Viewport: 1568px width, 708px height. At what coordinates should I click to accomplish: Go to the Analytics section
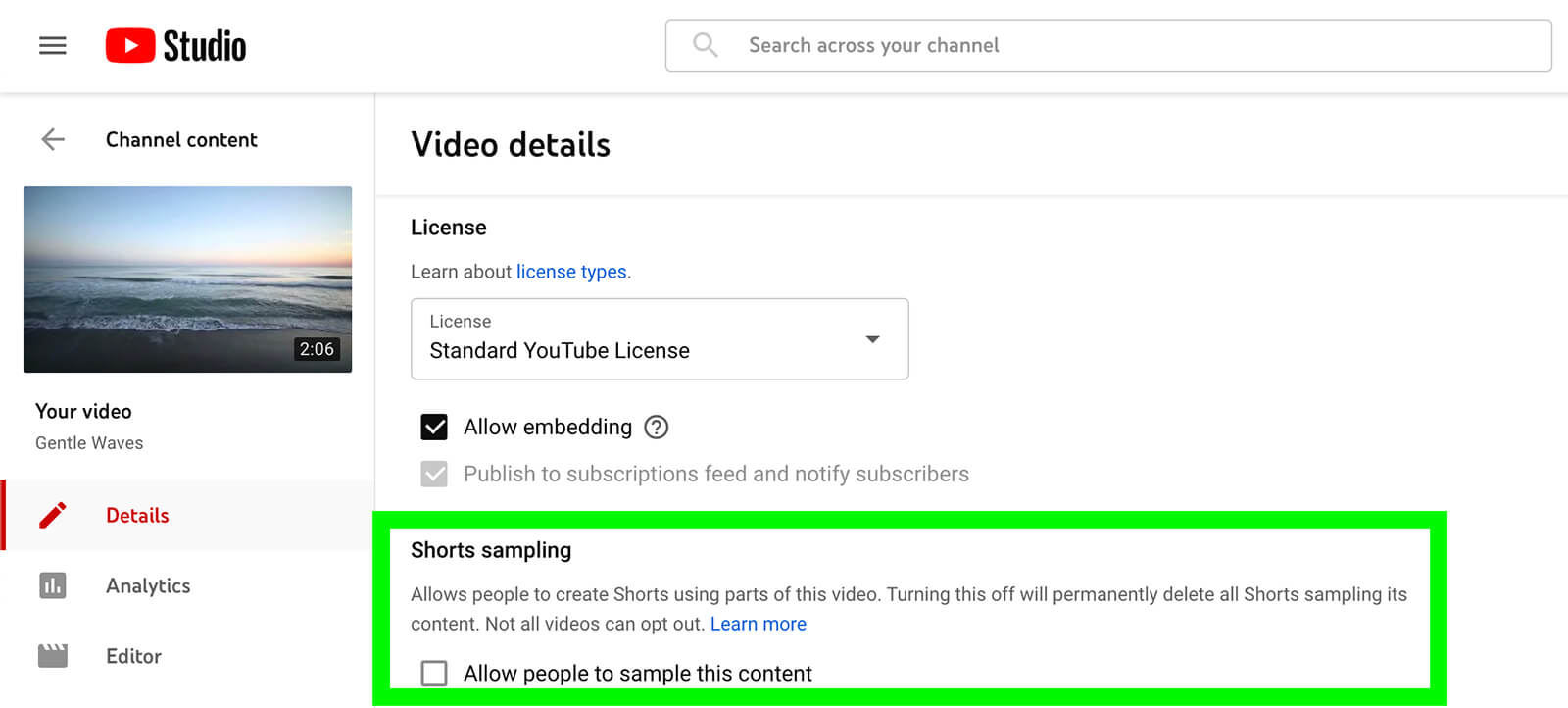coord(148,586)
